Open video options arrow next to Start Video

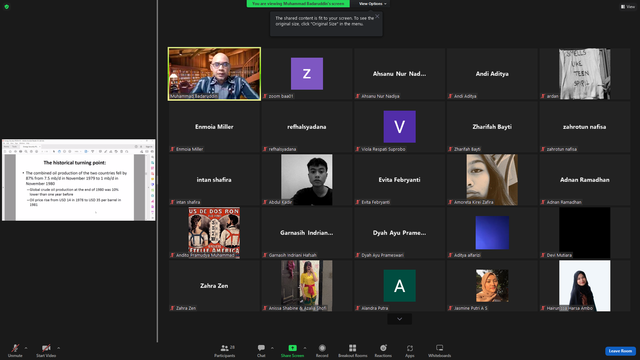[x=59, y=348]
